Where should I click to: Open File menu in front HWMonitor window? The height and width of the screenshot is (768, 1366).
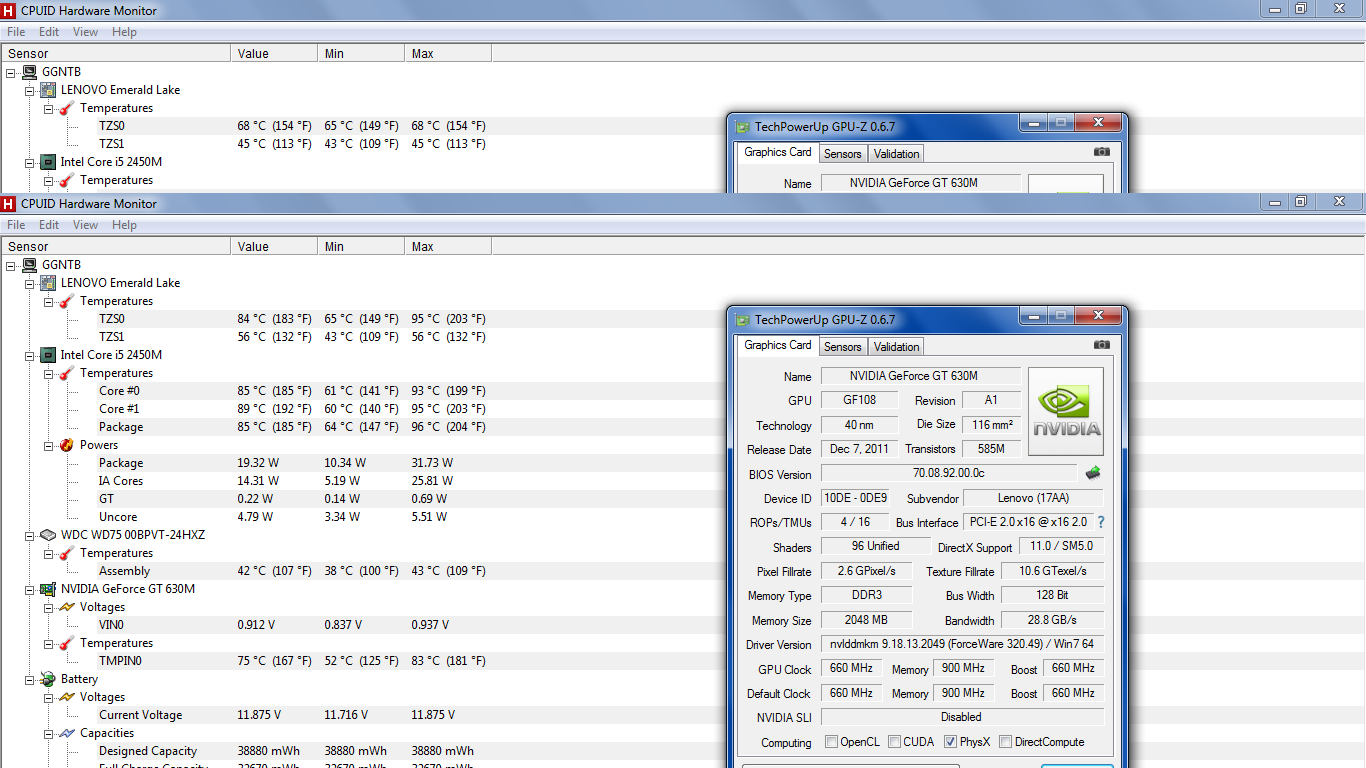point(16,225)
